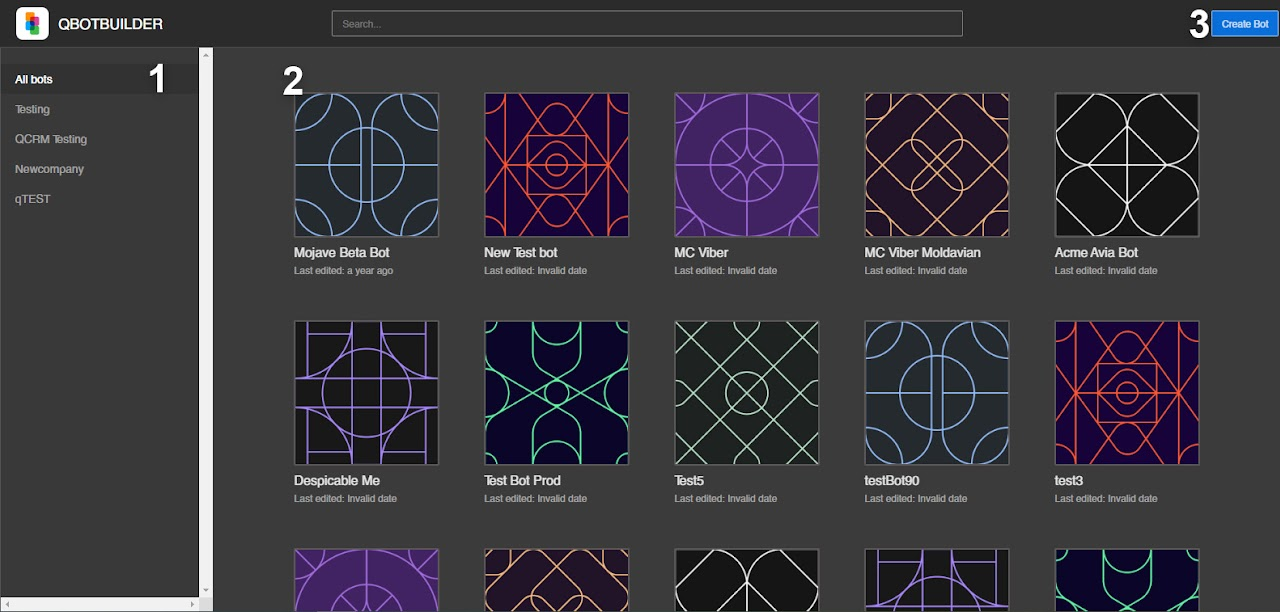Open QCRM Testing sidebar group

click(50, 139)
